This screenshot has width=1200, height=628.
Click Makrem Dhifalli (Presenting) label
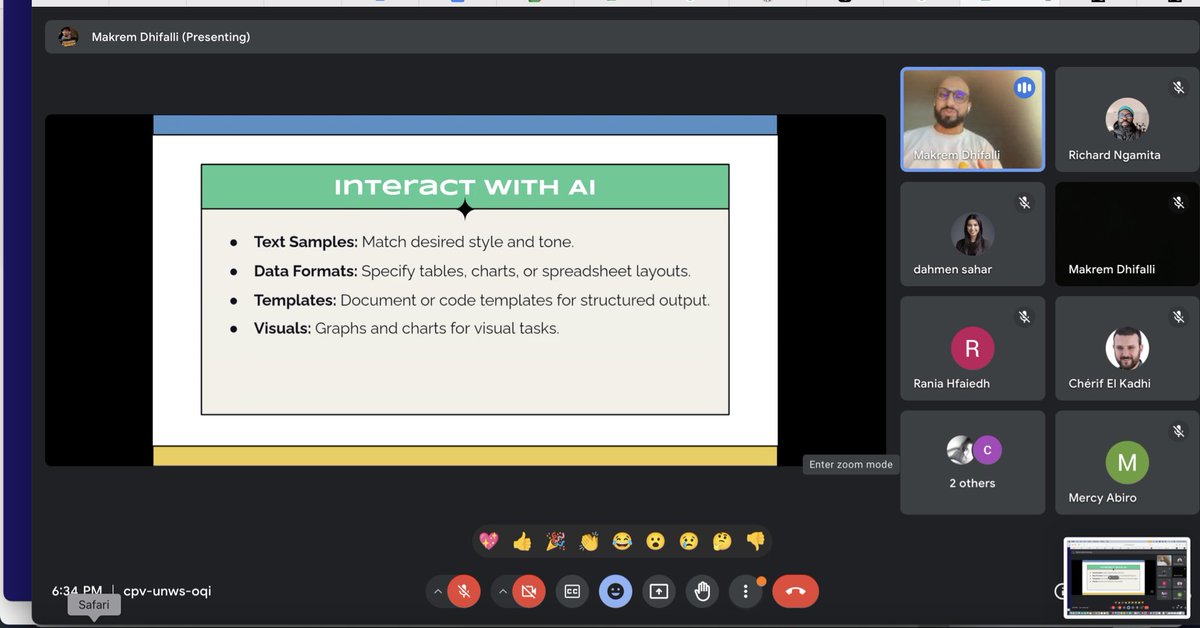[x=171, y=37]
